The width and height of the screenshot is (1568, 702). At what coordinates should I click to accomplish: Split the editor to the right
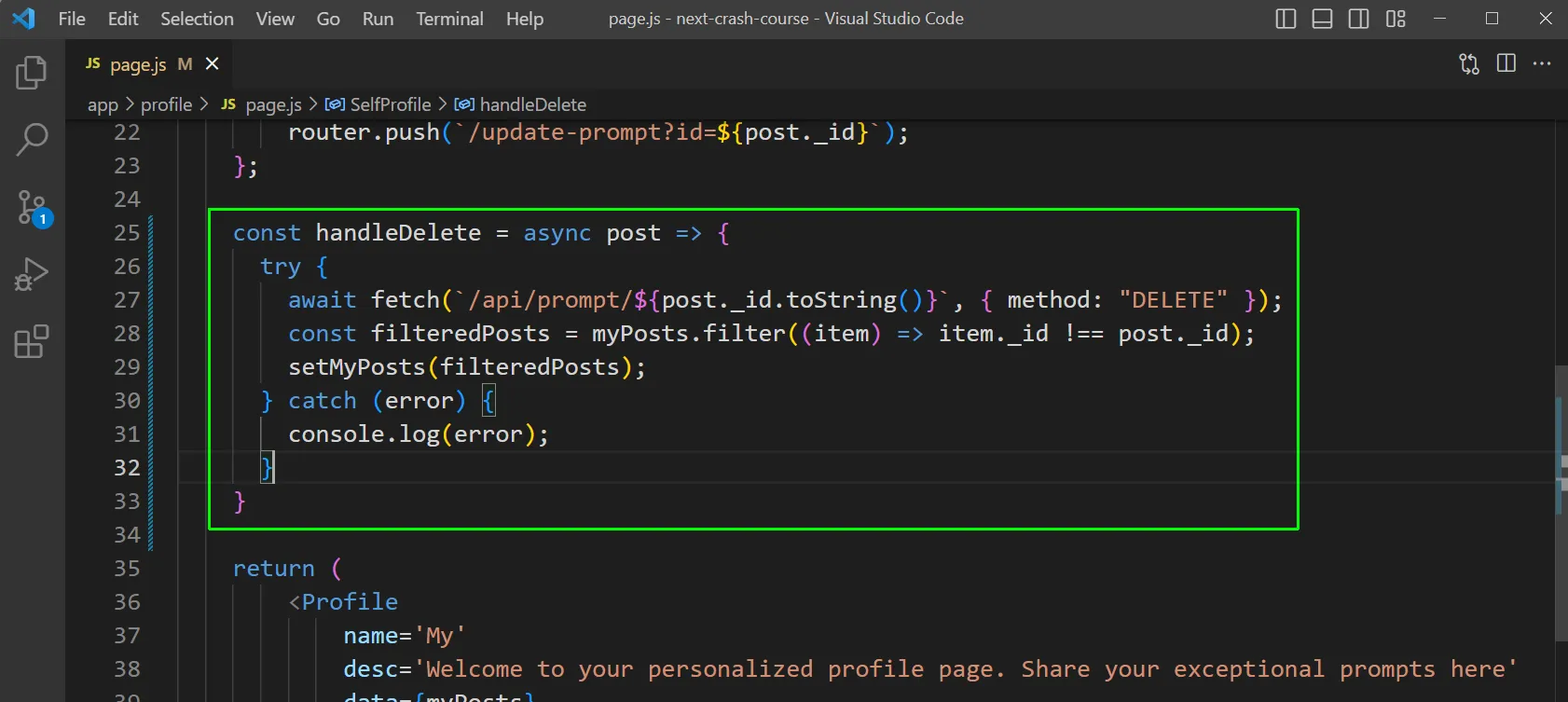[x=1506, y=63]
